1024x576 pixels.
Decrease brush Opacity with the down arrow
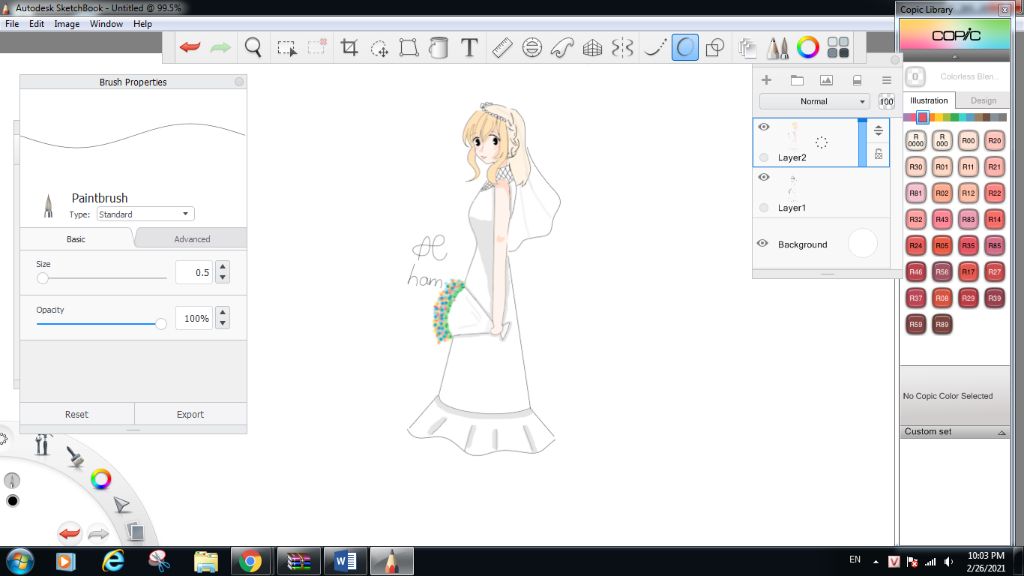point(223,323)
